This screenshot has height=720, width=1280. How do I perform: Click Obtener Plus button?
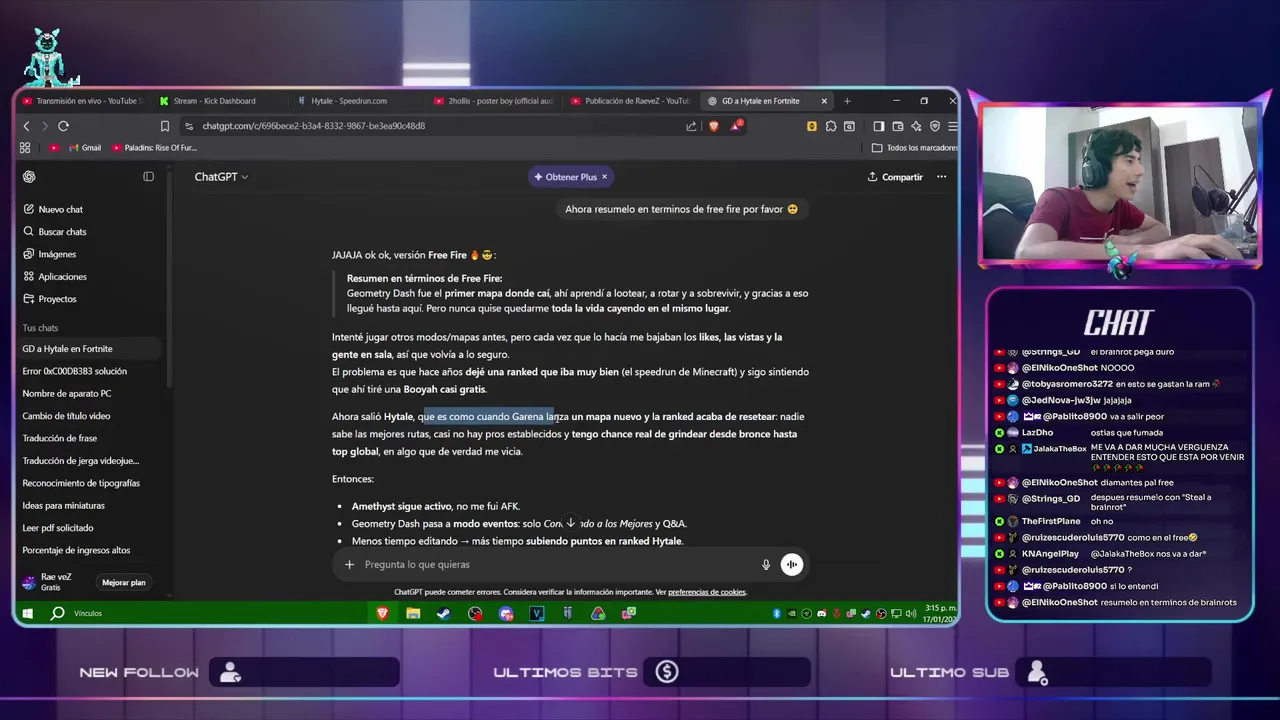tap(566, 177)
